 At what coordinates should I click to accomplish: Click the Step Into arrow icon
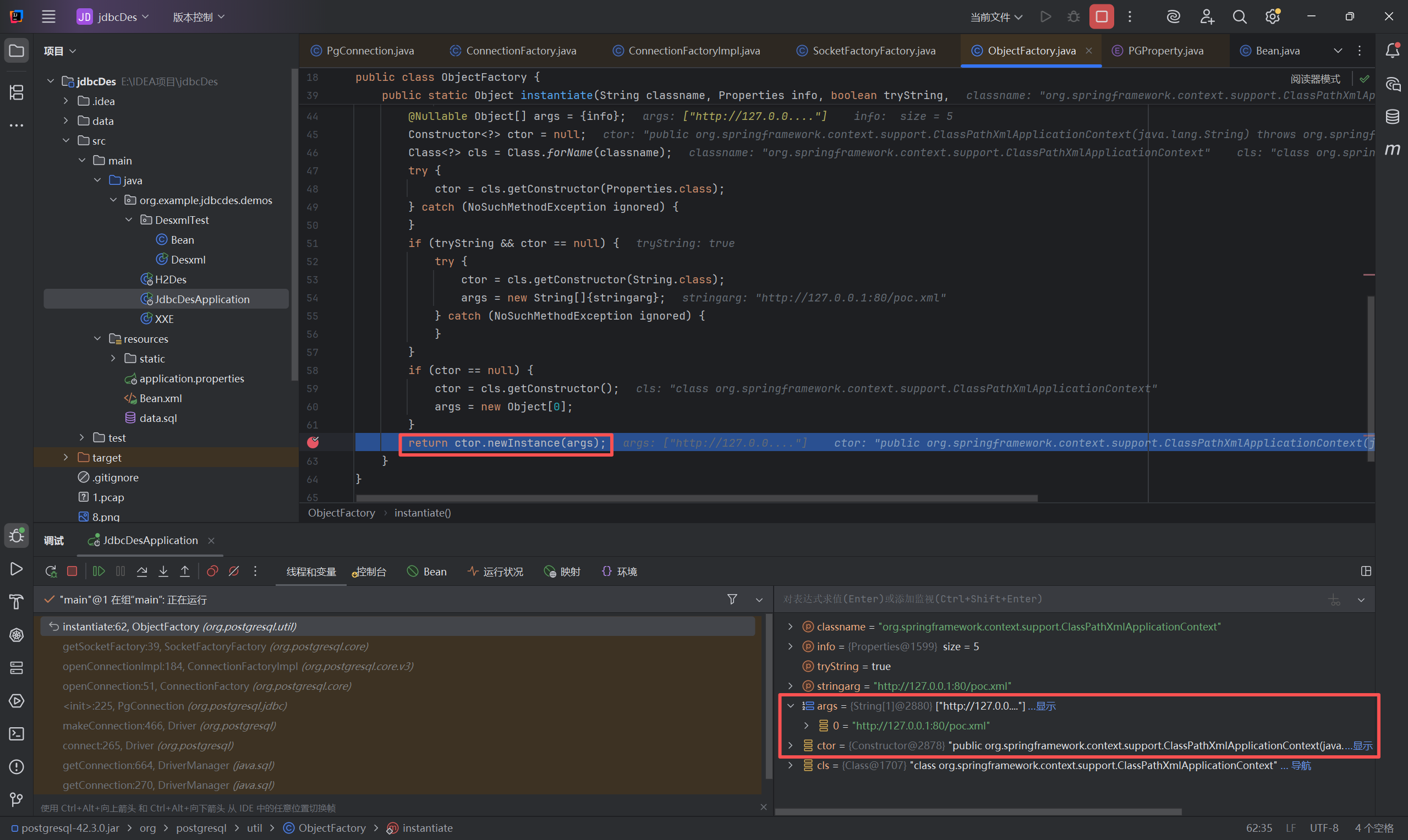[163, 571]
